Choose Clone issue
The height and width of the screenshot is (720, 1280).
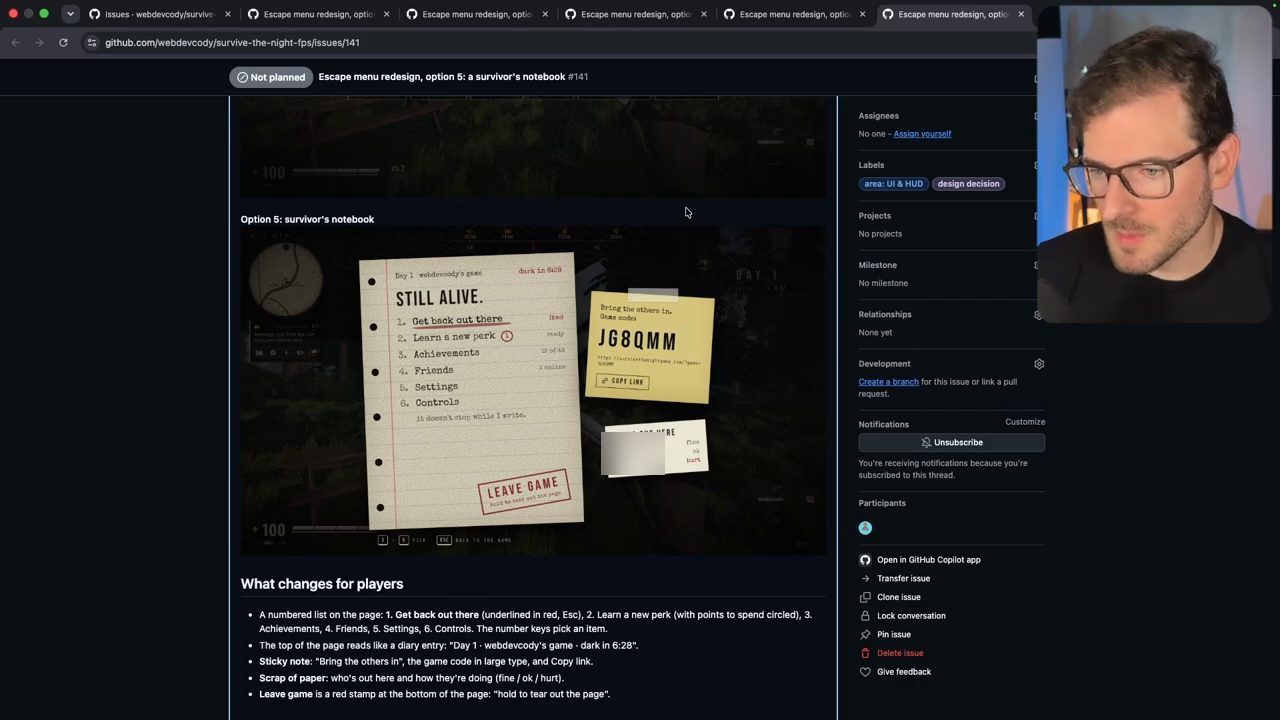click(898, 597)
